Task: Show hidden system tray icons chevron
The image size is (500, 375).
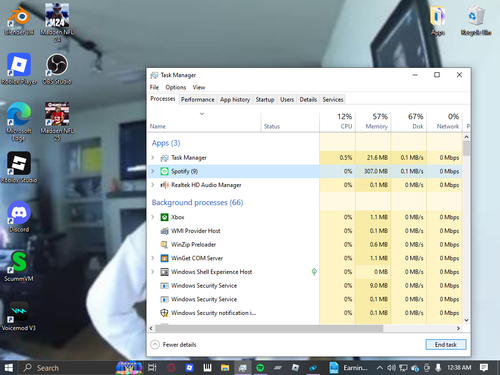Action: [379, 368]
